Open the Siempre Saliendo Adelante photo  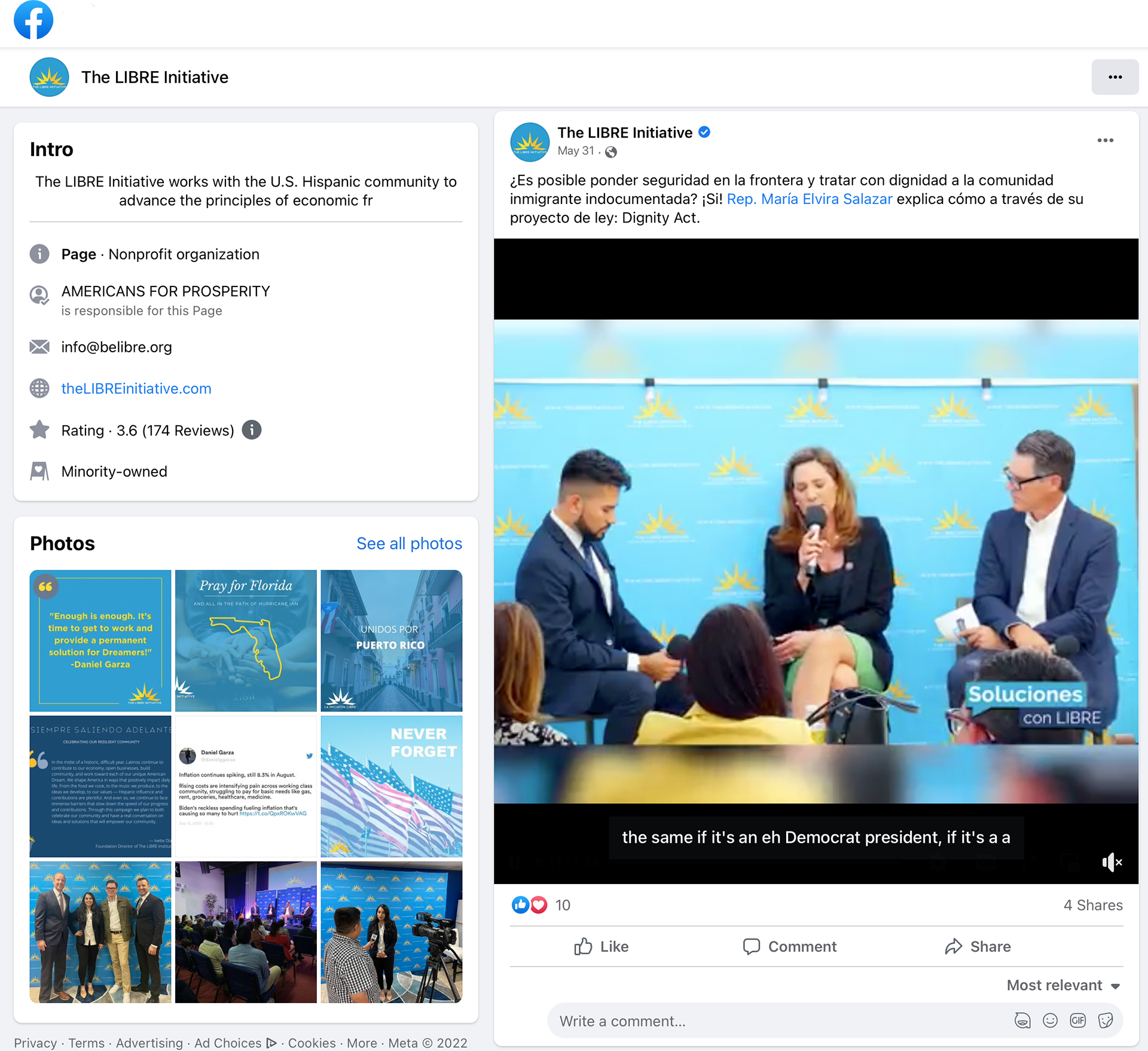(100, 787)
